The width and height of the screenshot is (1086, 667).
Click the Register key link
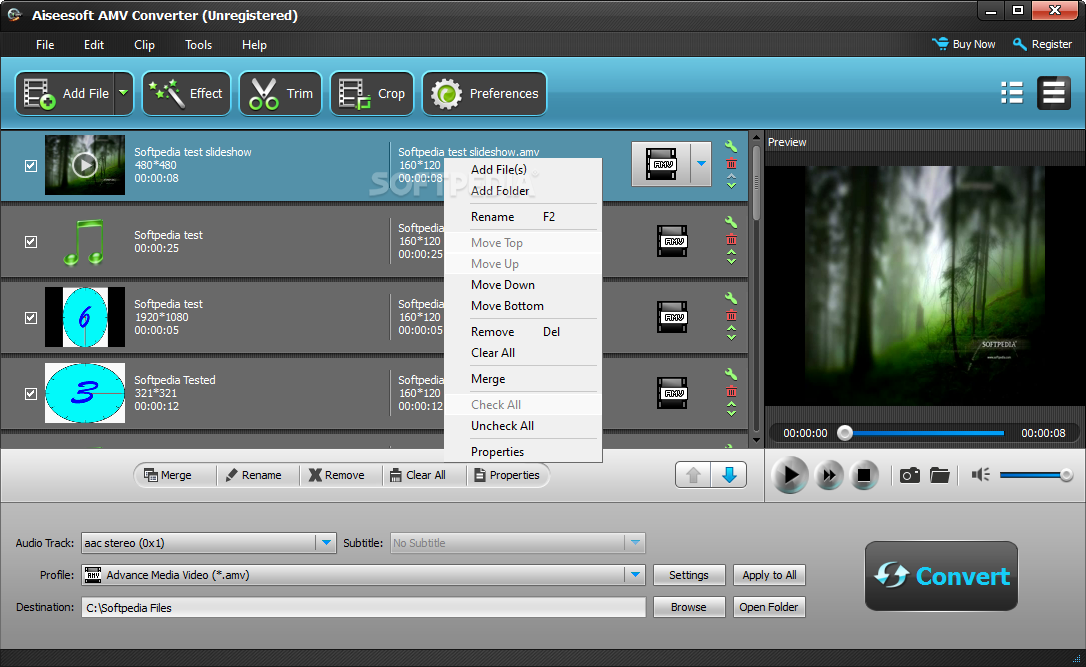1042,44
